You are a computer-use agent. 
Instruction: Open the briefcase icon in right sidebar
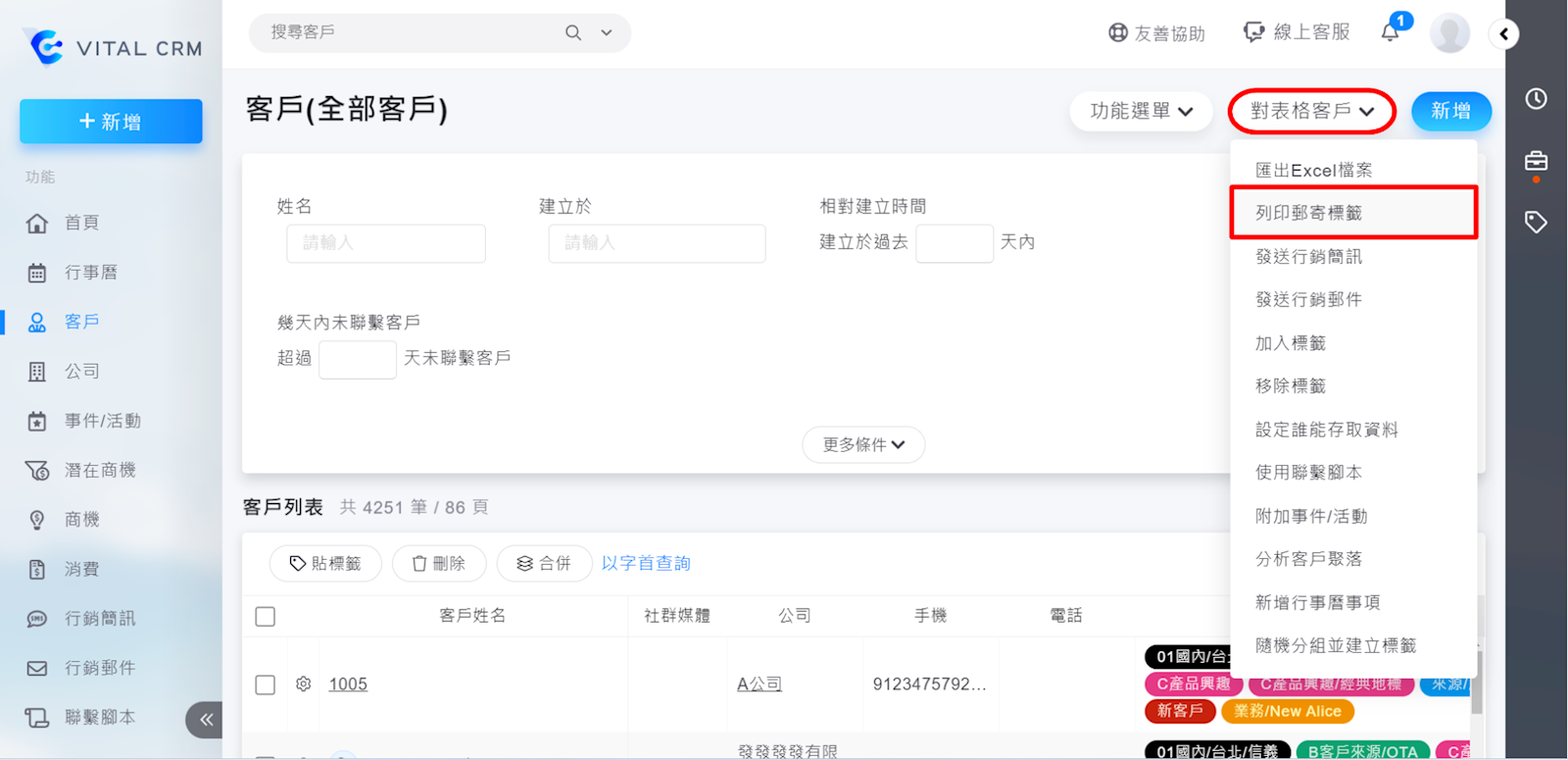(x=1536, y=161)
